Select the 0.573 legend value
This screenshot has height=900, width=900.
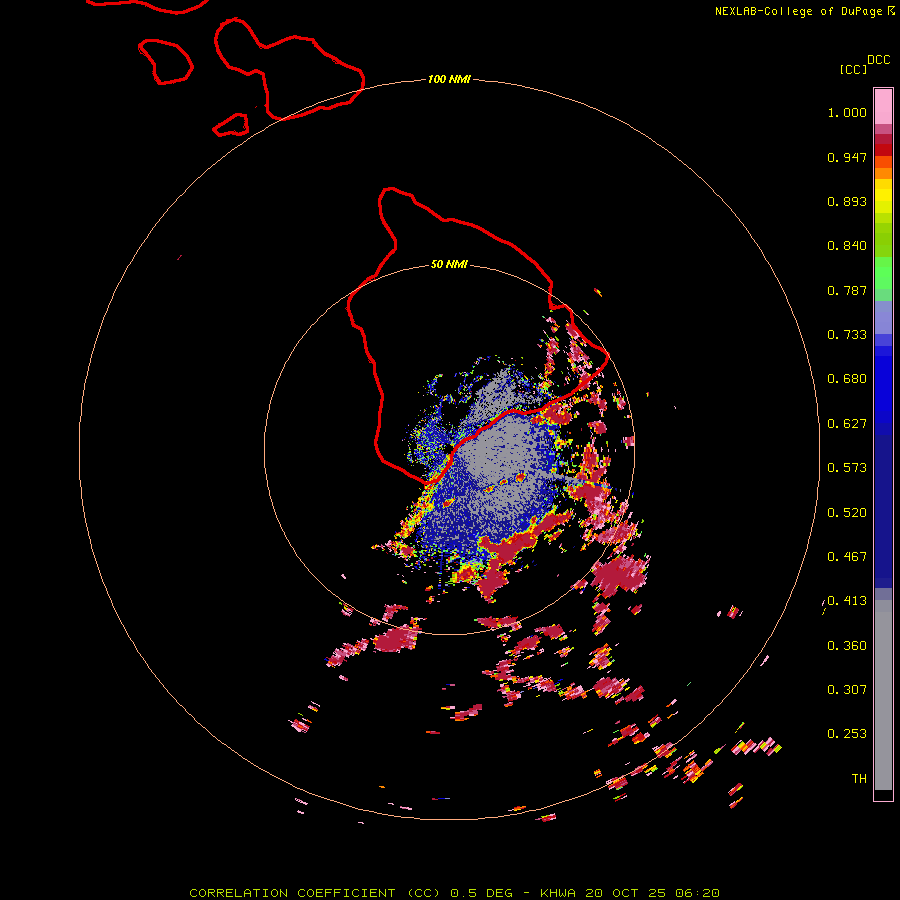(847, 468)
